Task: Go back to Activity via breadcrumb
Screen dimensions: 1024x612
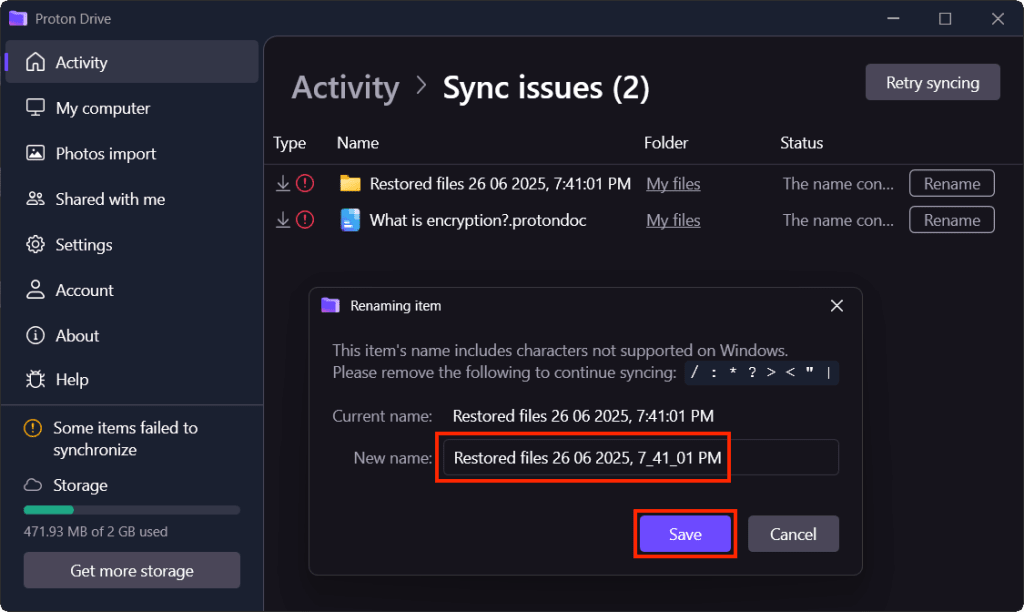Action: coord(345,88)
